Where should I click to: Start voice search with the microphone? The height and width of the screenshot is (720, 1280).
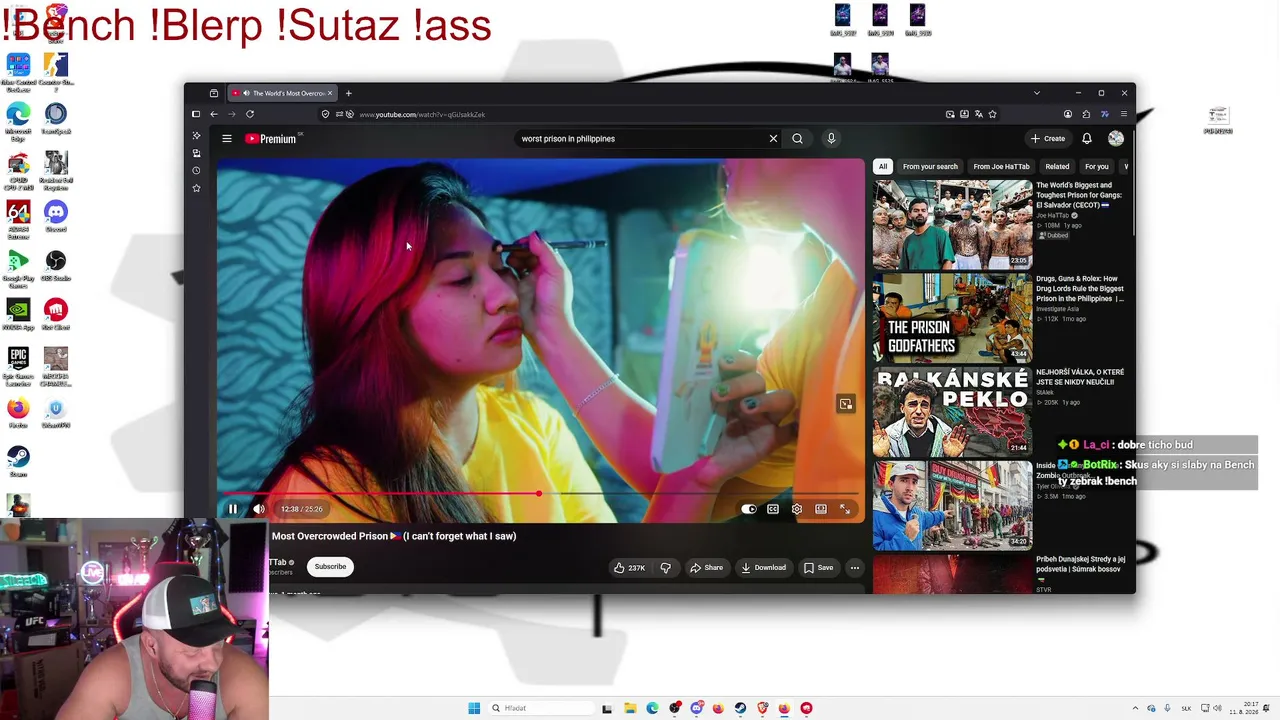pos(831,139)
